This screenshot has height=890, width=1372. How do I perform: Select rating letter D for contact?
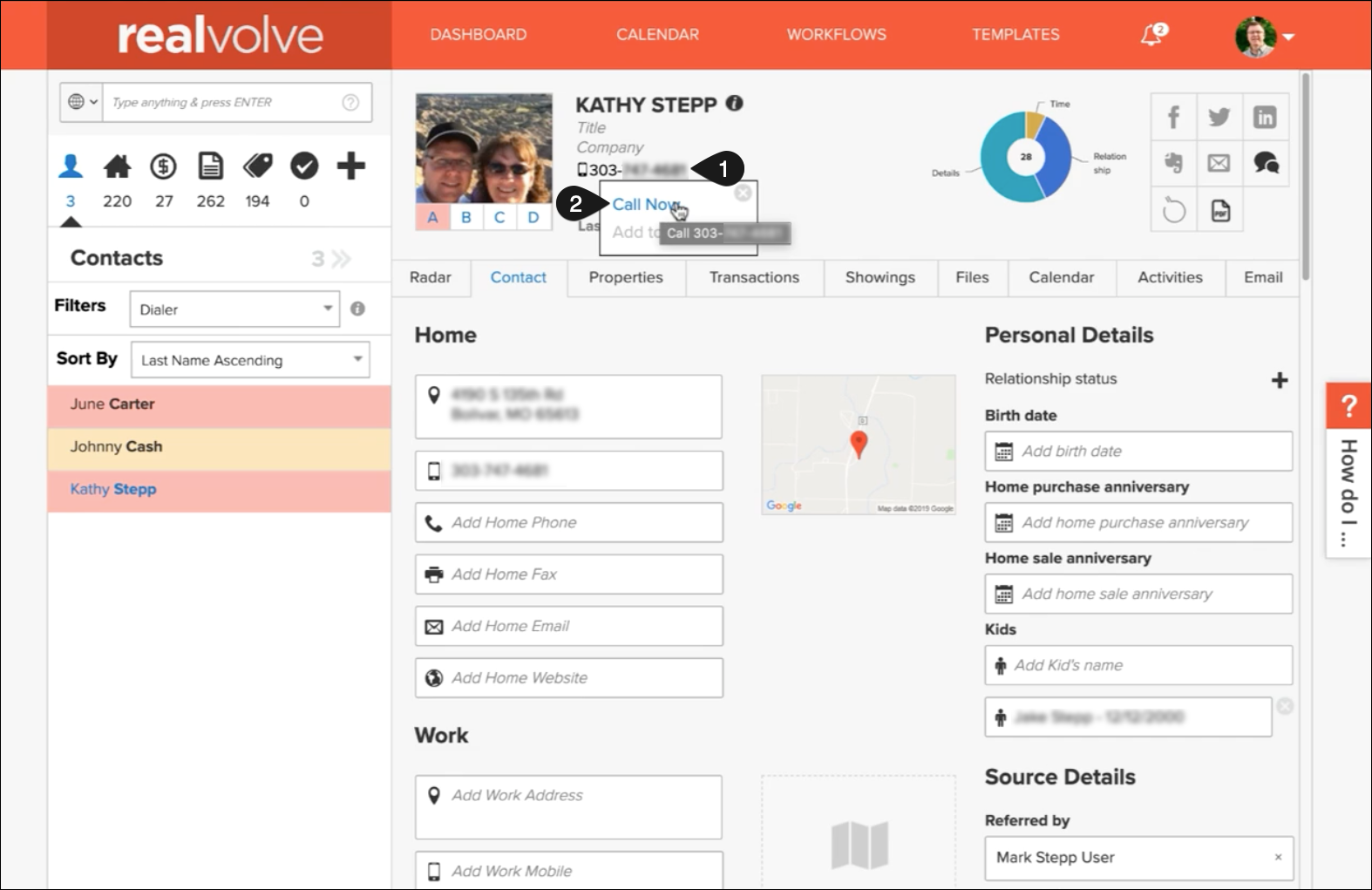533,217
